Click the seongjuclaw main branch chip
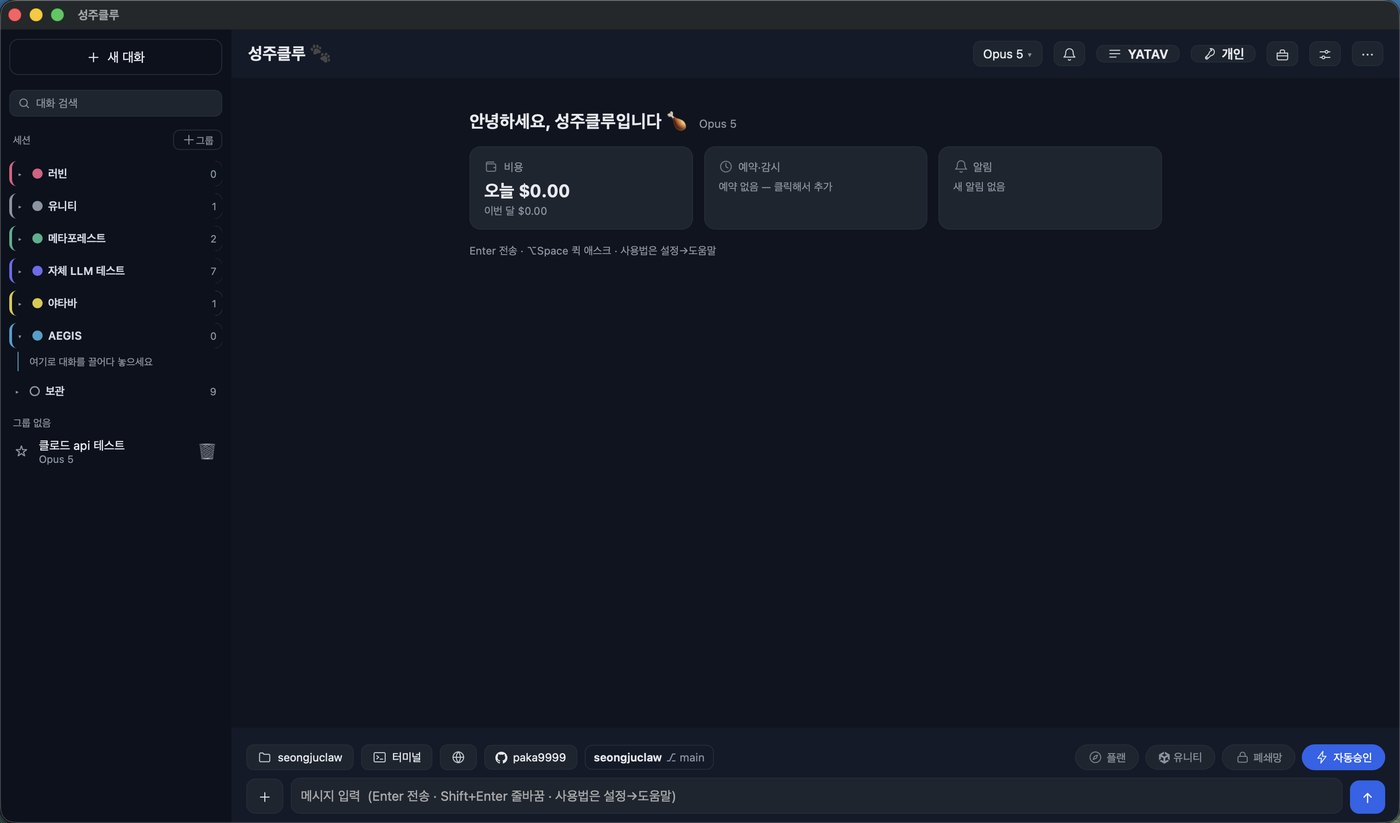The width and height of the screenshot is (1400, 823). (x=649, y=757)
